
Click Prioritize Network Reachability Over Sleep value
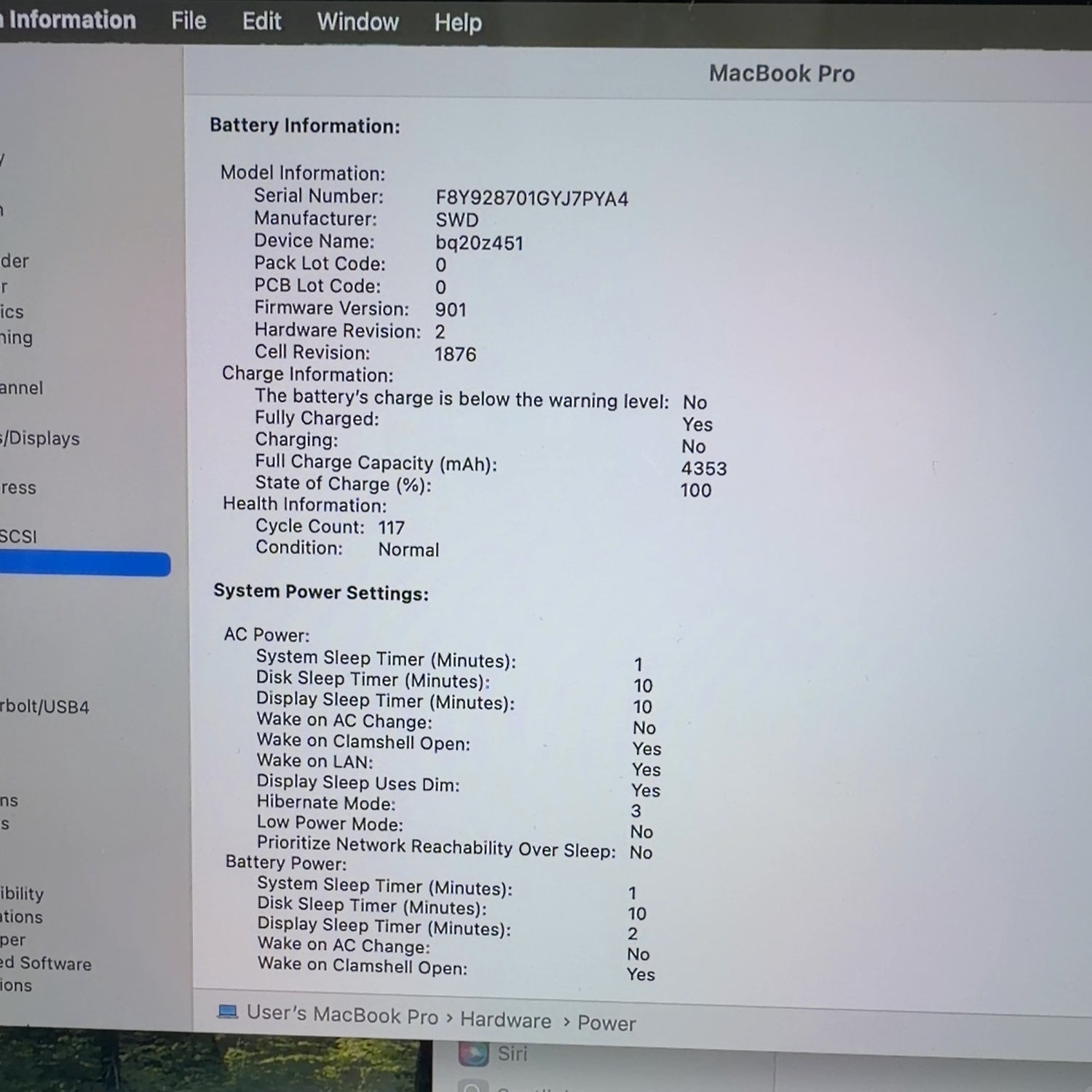tap(641, 852)
